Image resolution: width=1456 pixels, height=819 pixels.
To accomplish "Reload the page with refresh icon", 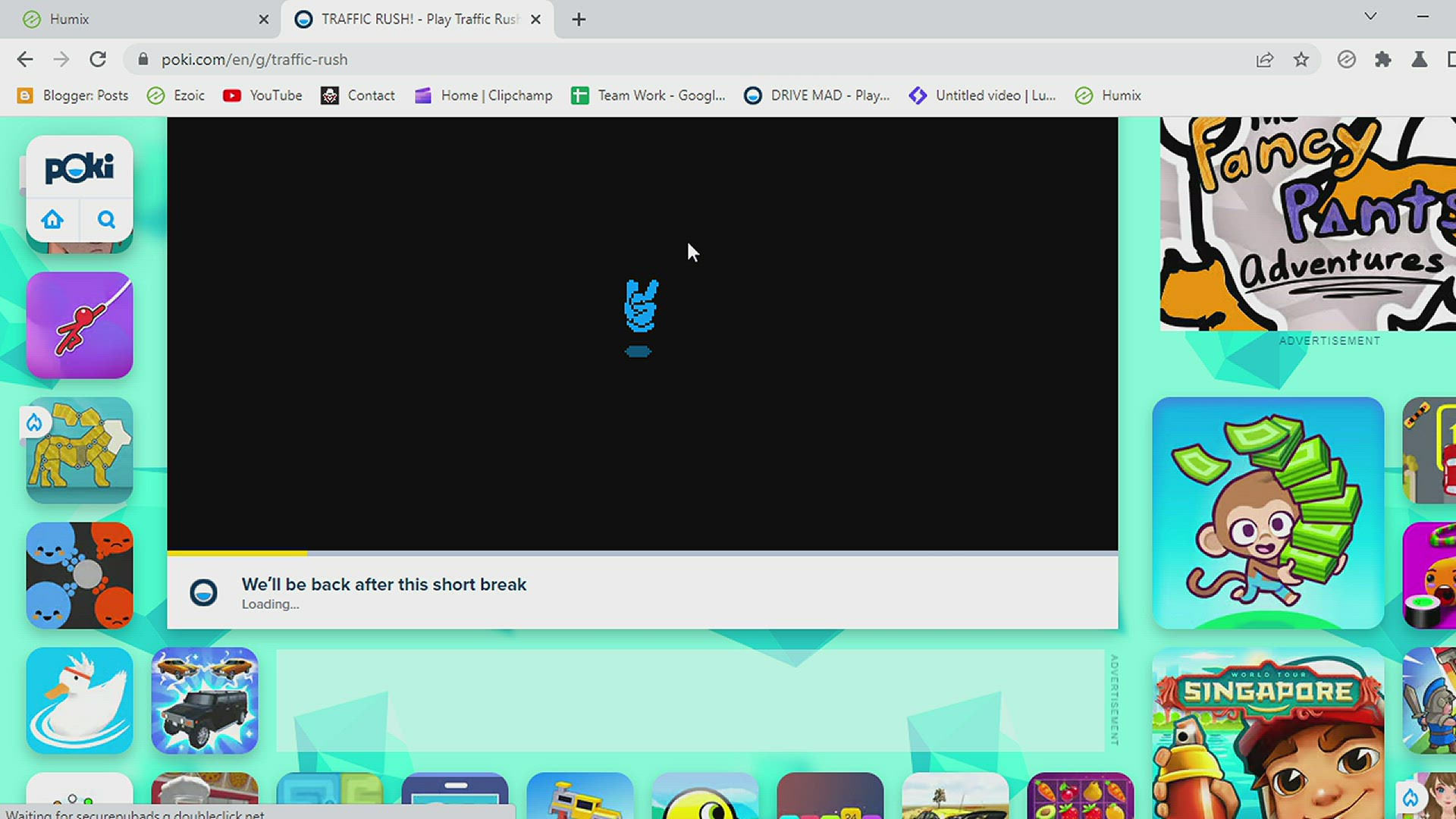I will [x=98, y=59].
